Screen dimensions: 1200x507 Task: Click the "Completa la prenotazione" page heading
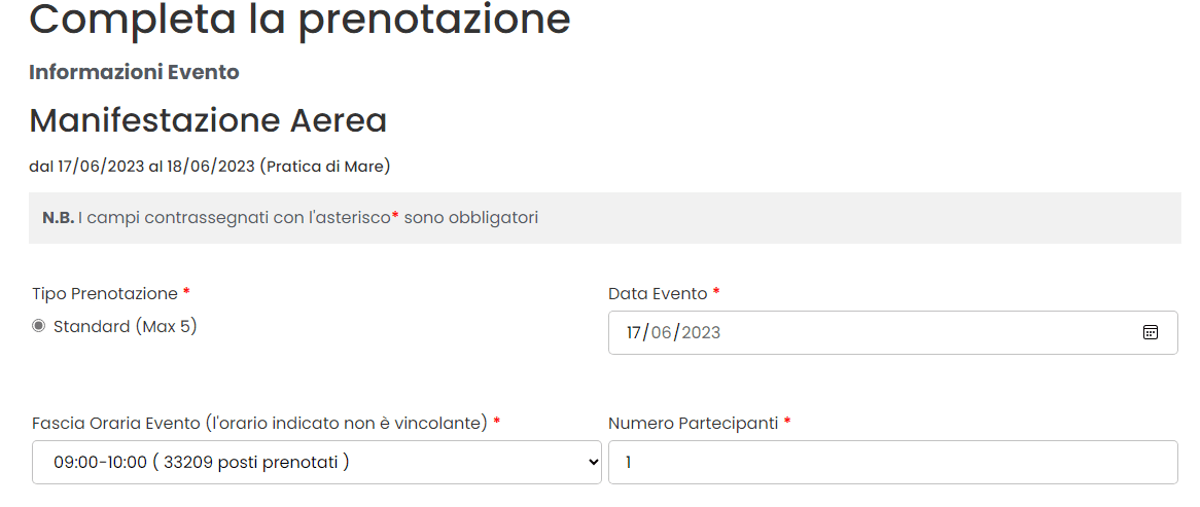pyautogui.click(x=300, y=20)
